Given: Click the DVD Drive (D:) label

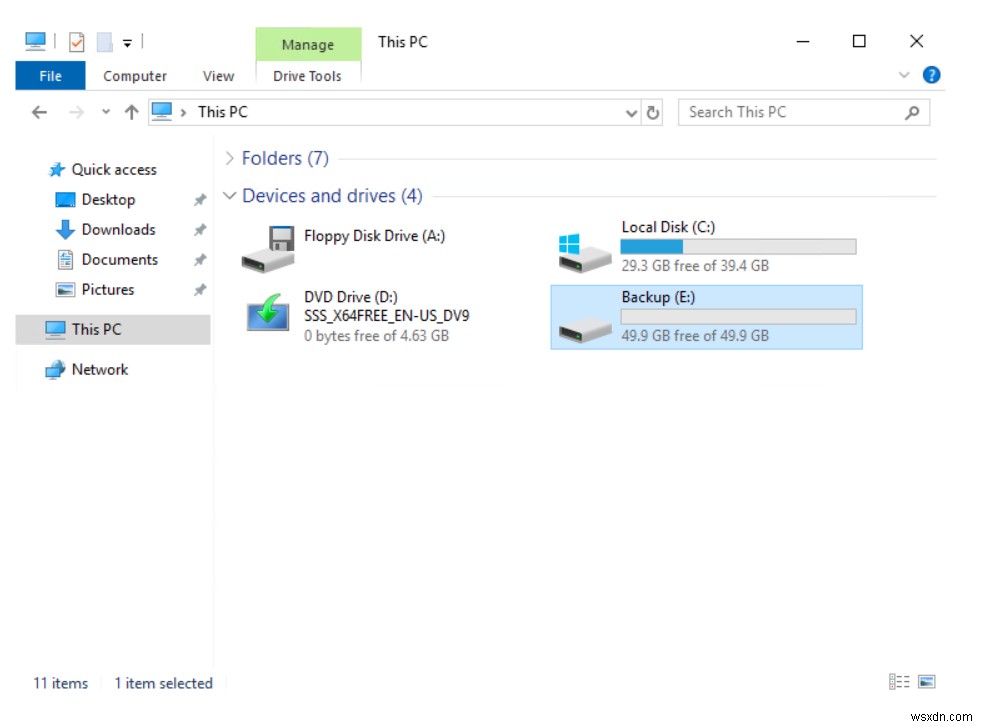Looking at the screenshot, I should point(350,297).
